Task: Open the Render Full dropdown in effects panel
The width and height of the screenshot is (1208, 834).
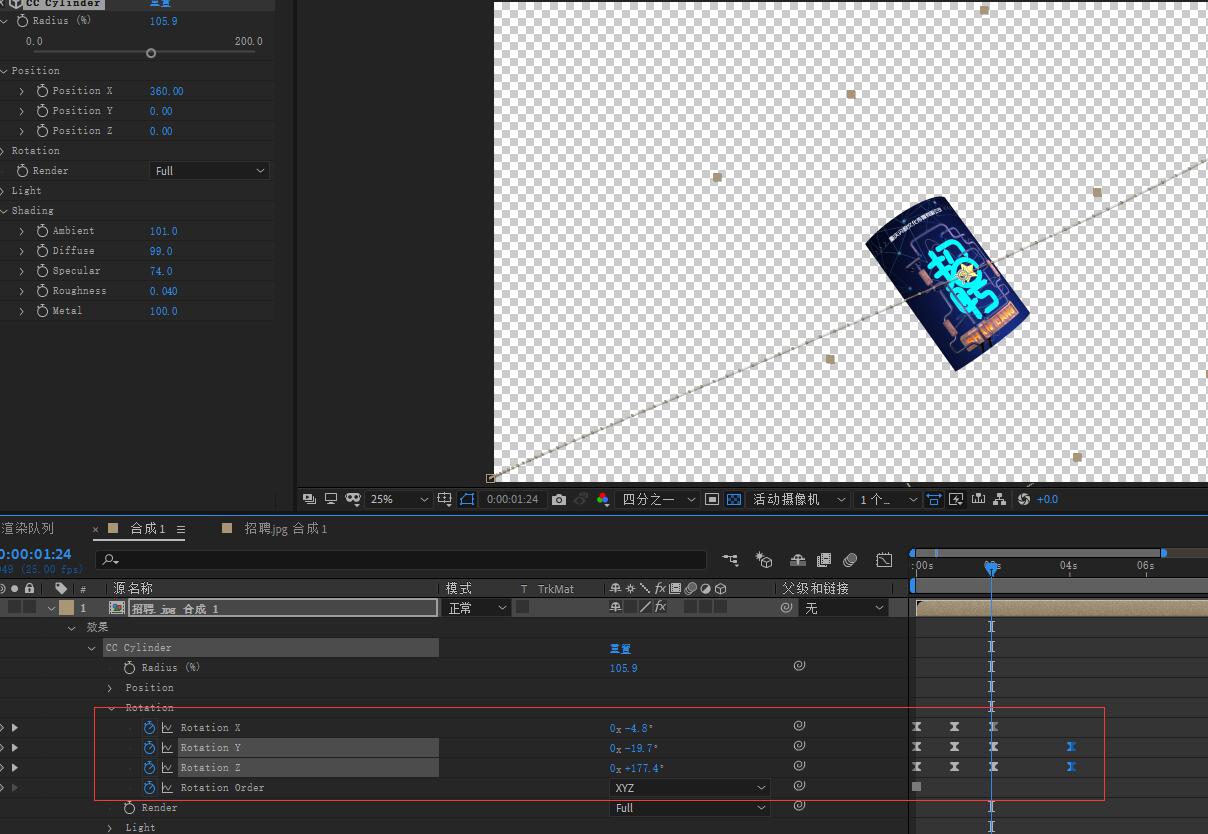Action: coord(210,171)
